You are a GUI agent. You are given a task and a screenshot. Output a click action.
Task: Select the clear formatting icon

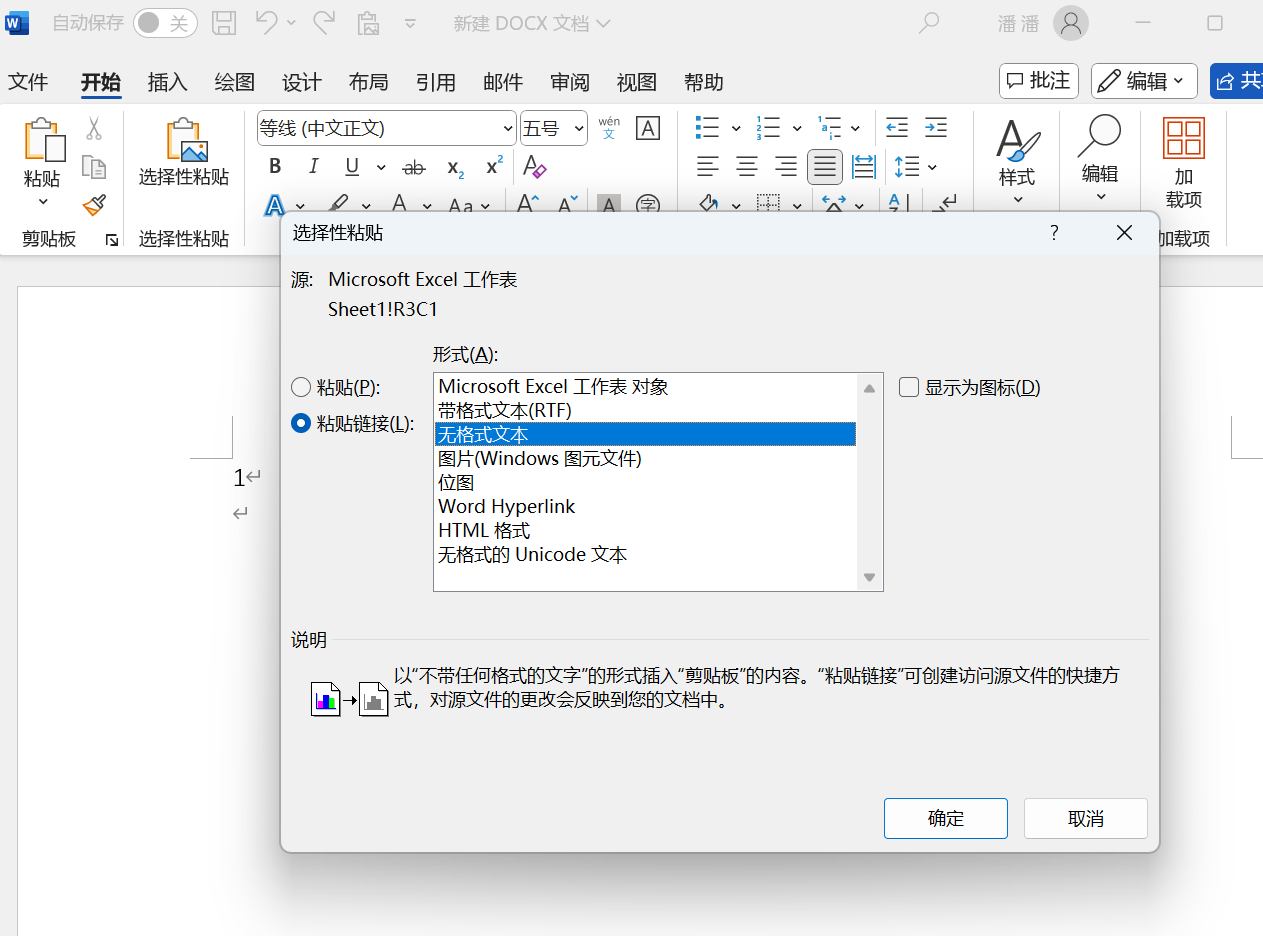(x=534, y=168)
